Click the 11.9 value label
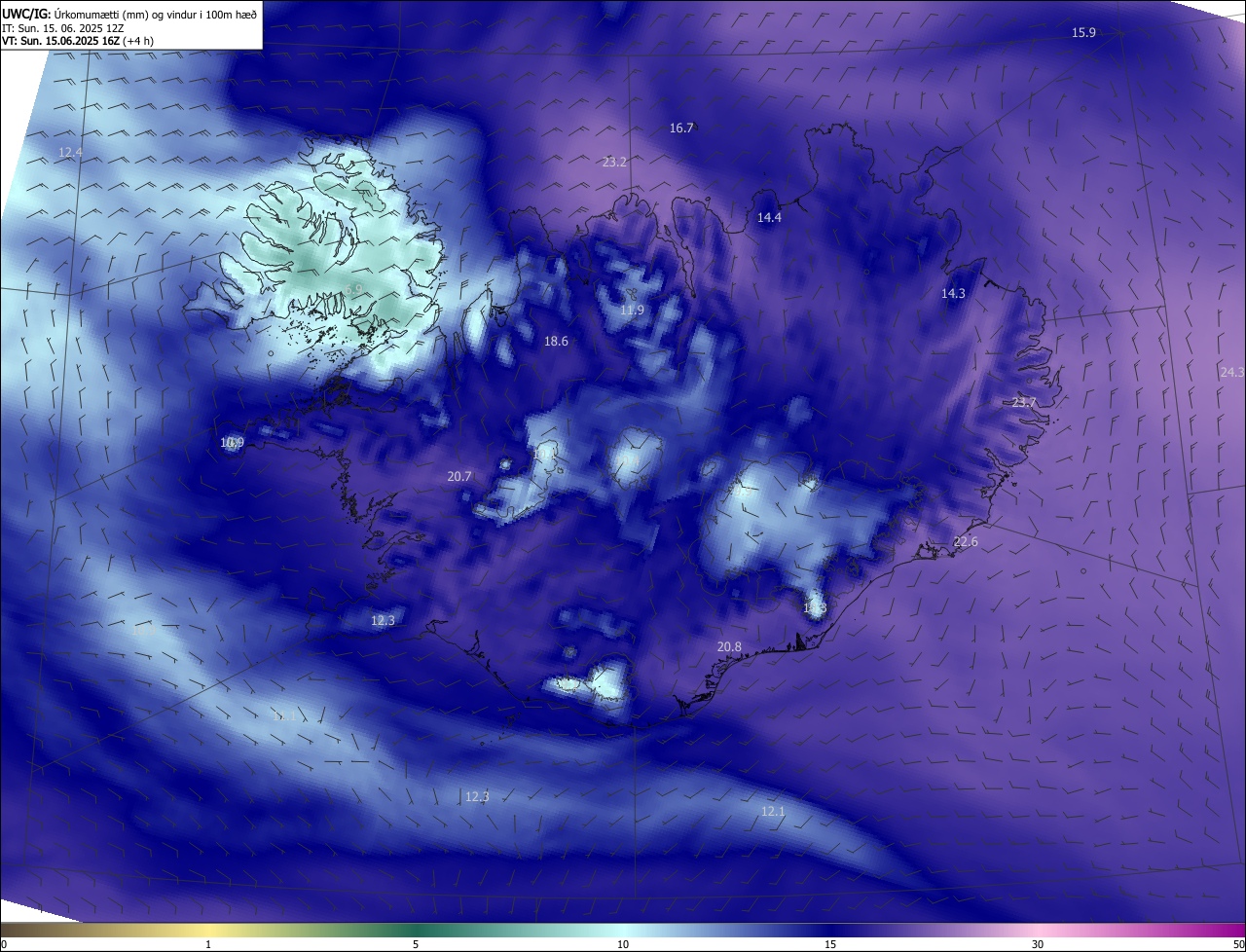1246x952 pixels. (x=632, y=311)
